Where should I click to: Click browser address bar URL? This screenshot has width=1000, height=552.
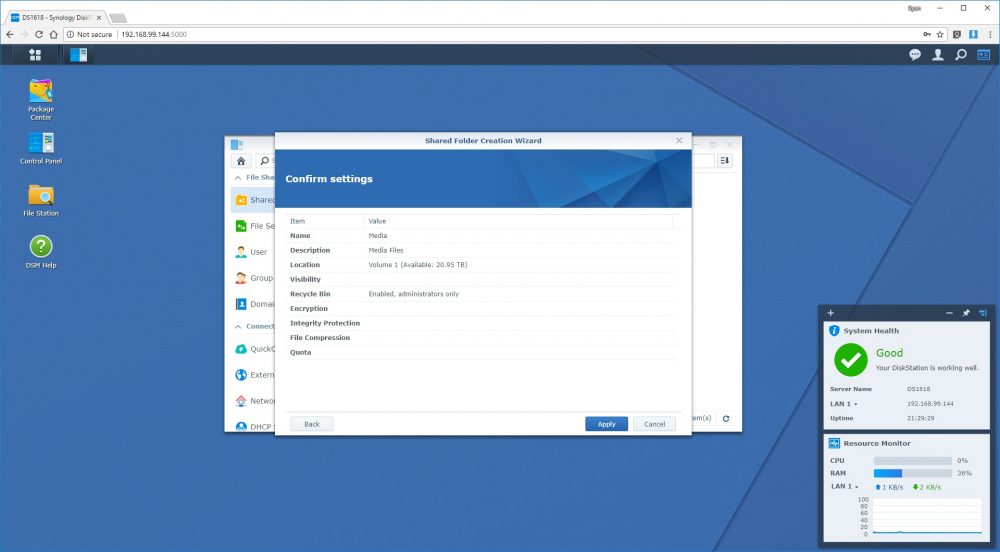[154, 34]
